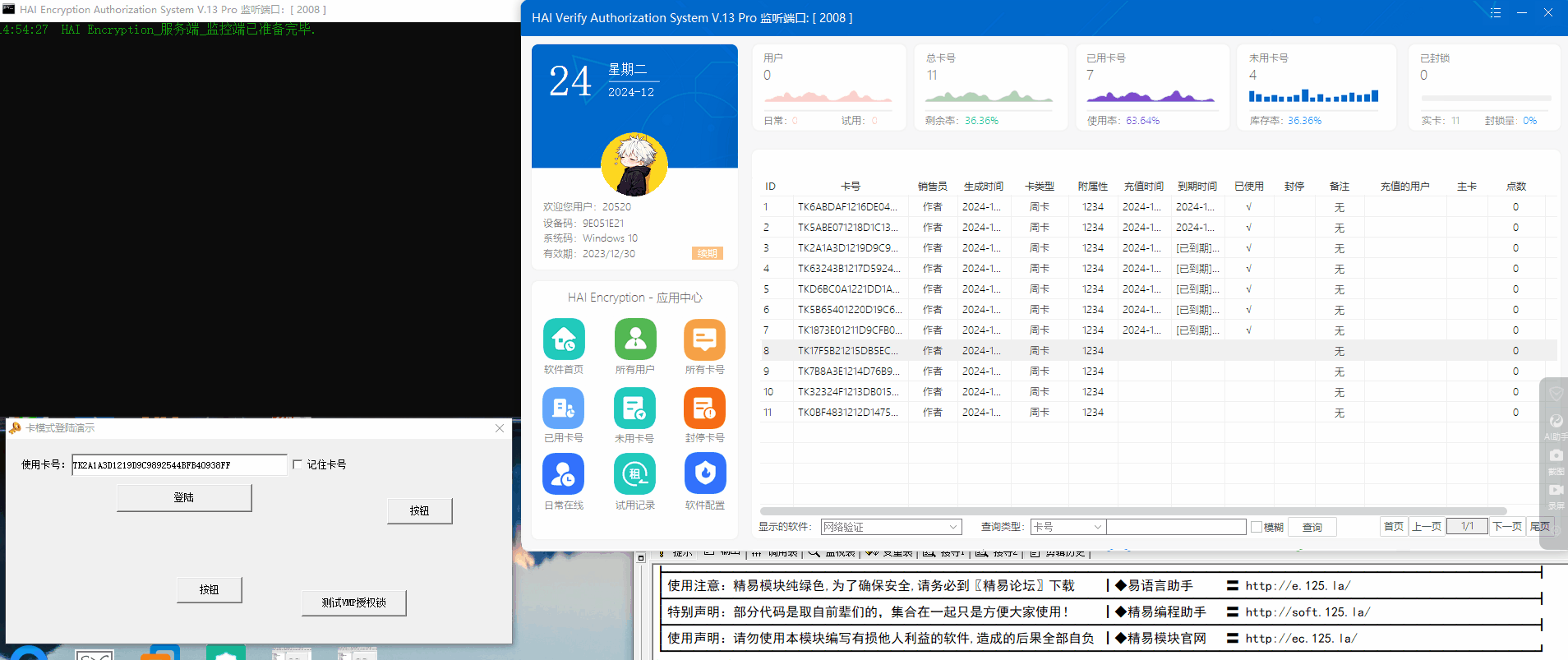Open 软件首页 in the app center
Screen dimensions: 1568x660
(564, 339)
